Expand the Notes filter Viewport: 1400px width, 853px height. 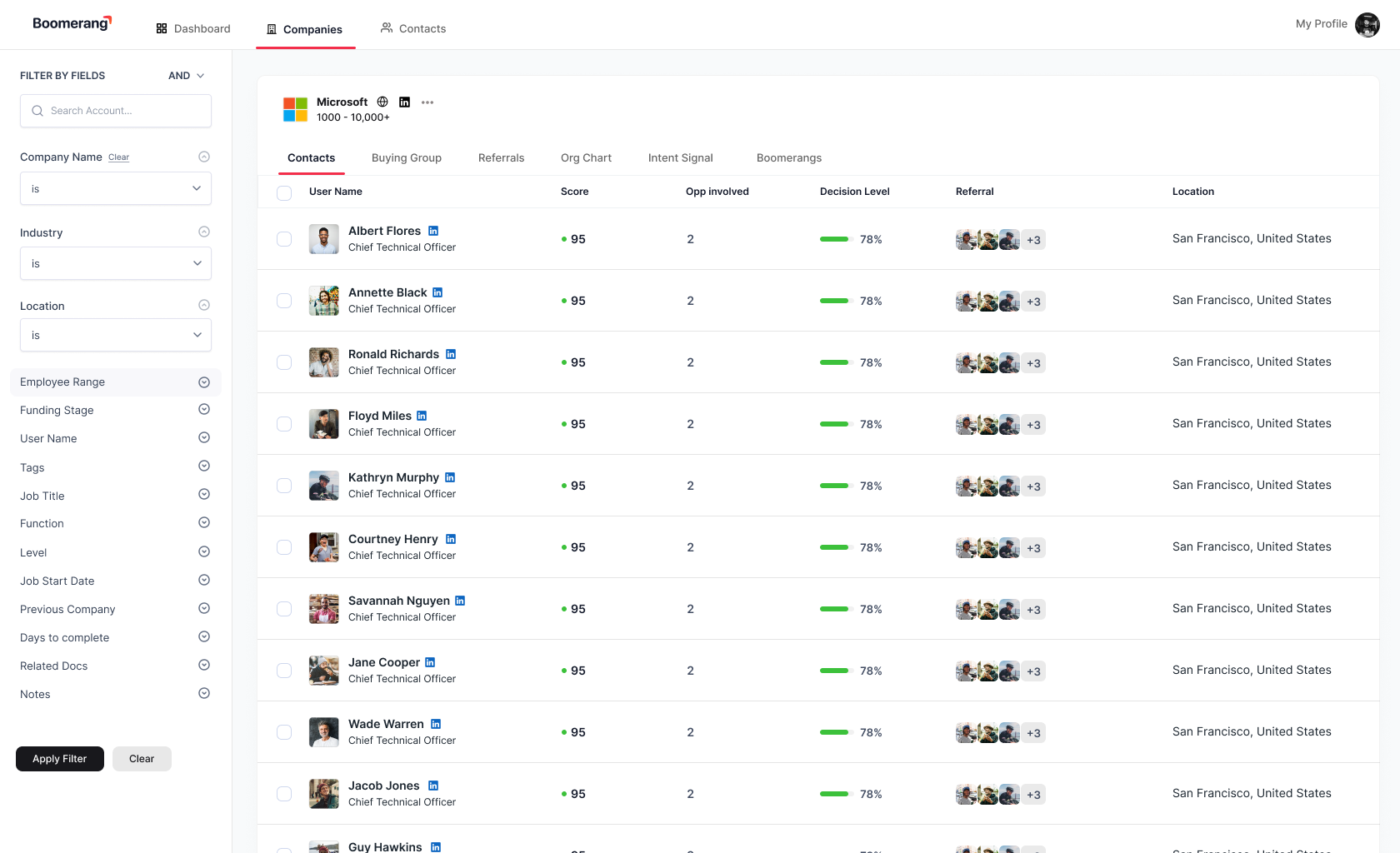pos(204,693)
